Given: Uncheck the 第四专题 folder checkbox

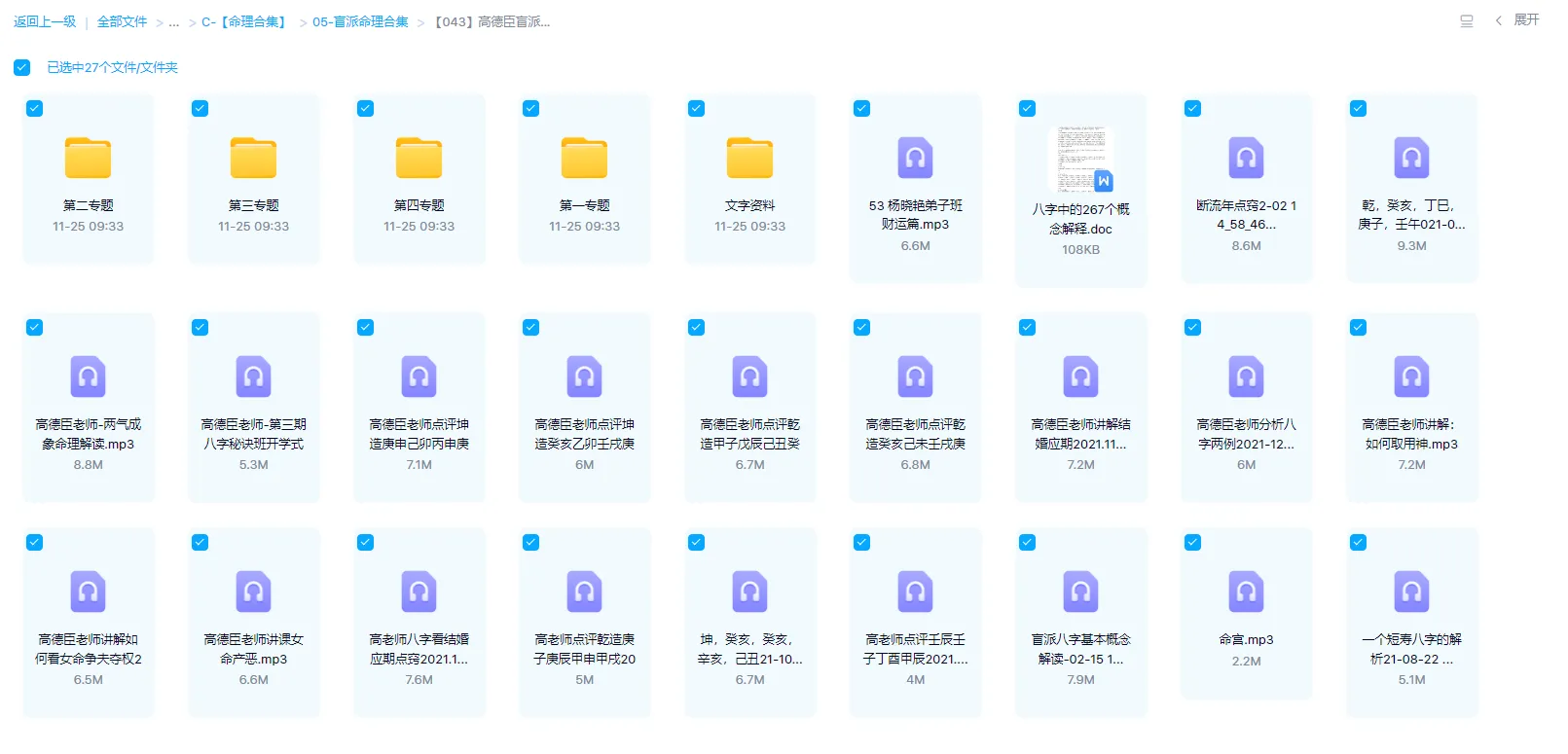Looking at the screenshot, I should coord(366,109).
